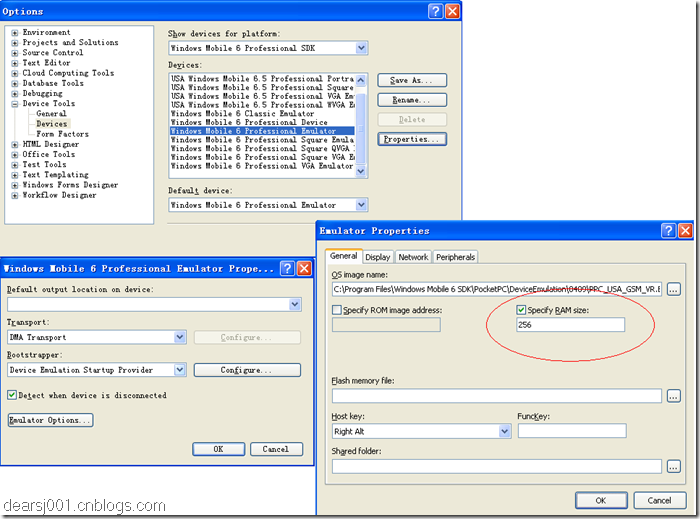Click the Bootstrapper Configure button
Viewport: 700px width, 519px height.
point(247,370)
